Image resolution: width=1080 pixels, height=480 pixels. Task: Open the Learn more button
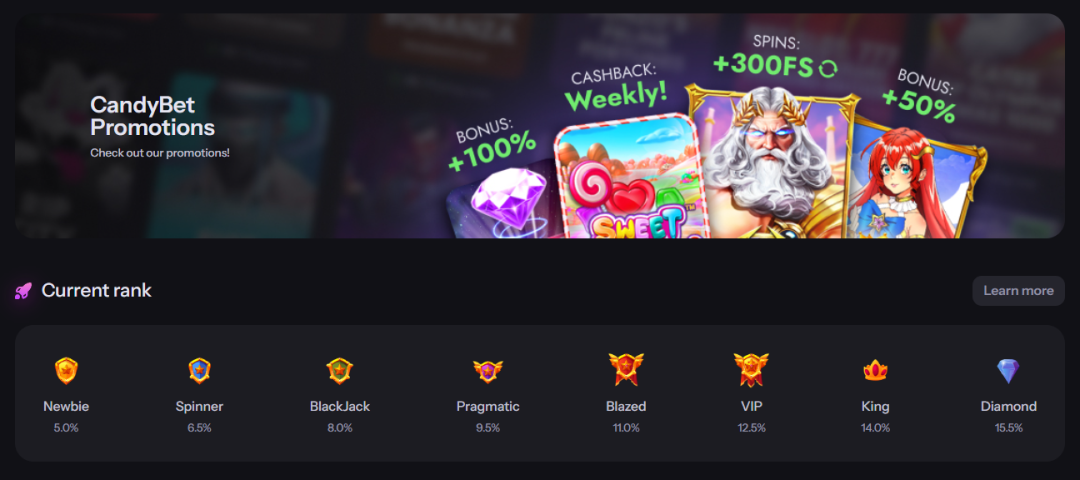pyautogui.click(x=1018, y=291)
